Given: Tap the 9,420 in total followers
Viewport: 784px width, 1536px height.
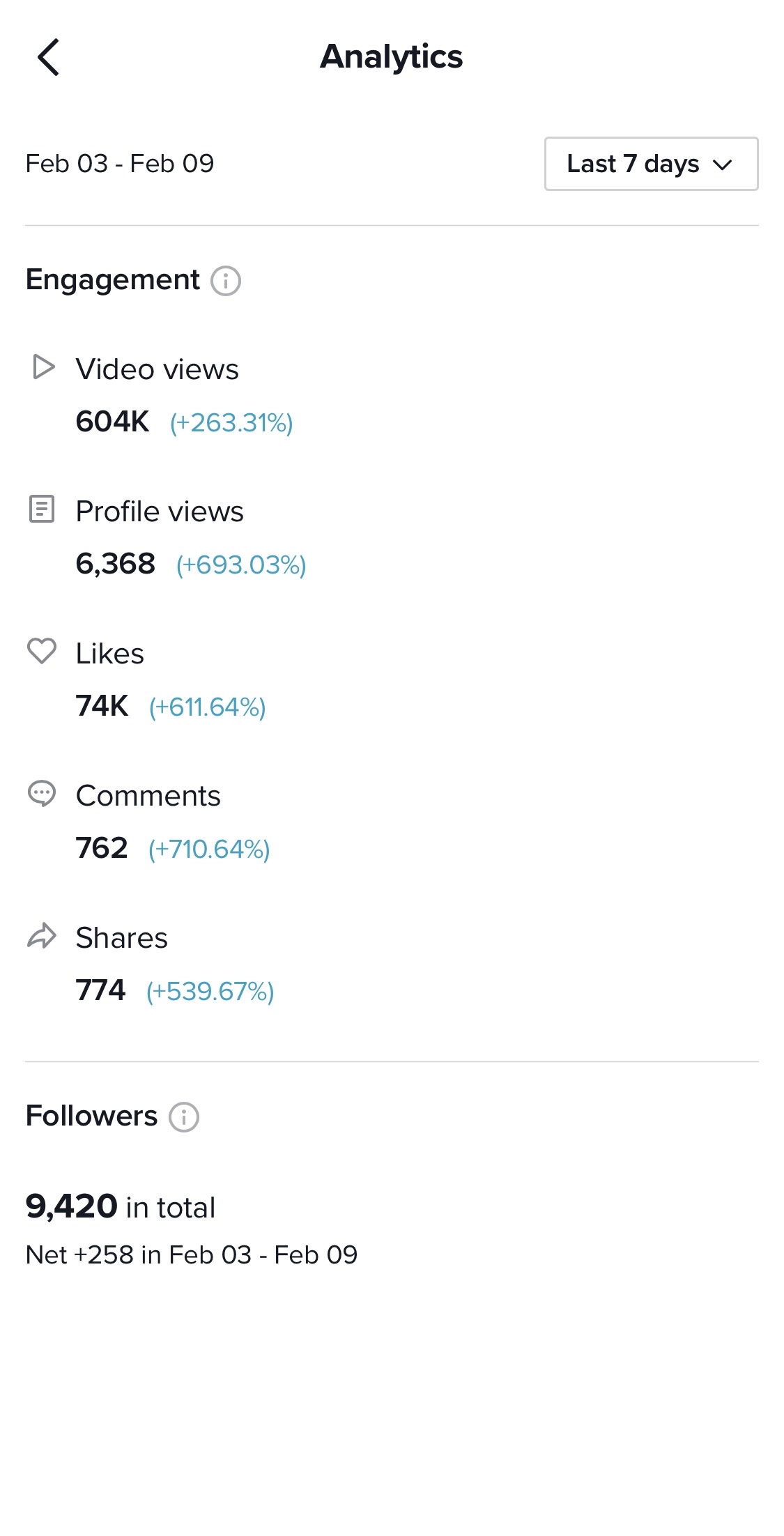Looking at the screenshot, I should (x=121, y=1206).
